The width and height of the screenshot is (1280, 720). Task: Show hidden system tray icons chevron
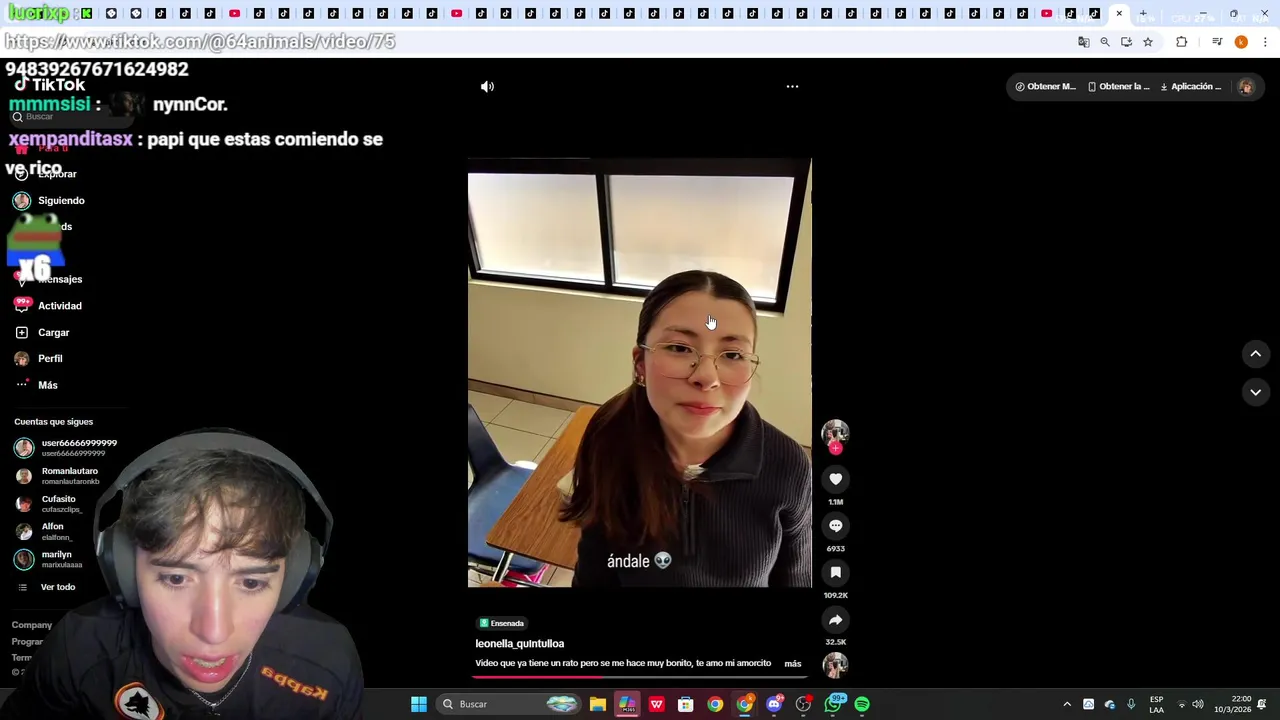[1067, 704]
